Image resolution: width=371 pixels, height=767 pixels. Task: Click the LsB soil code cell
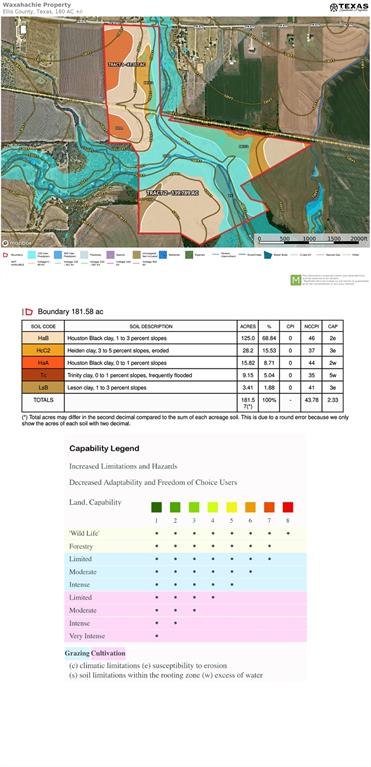pos(43,388)
